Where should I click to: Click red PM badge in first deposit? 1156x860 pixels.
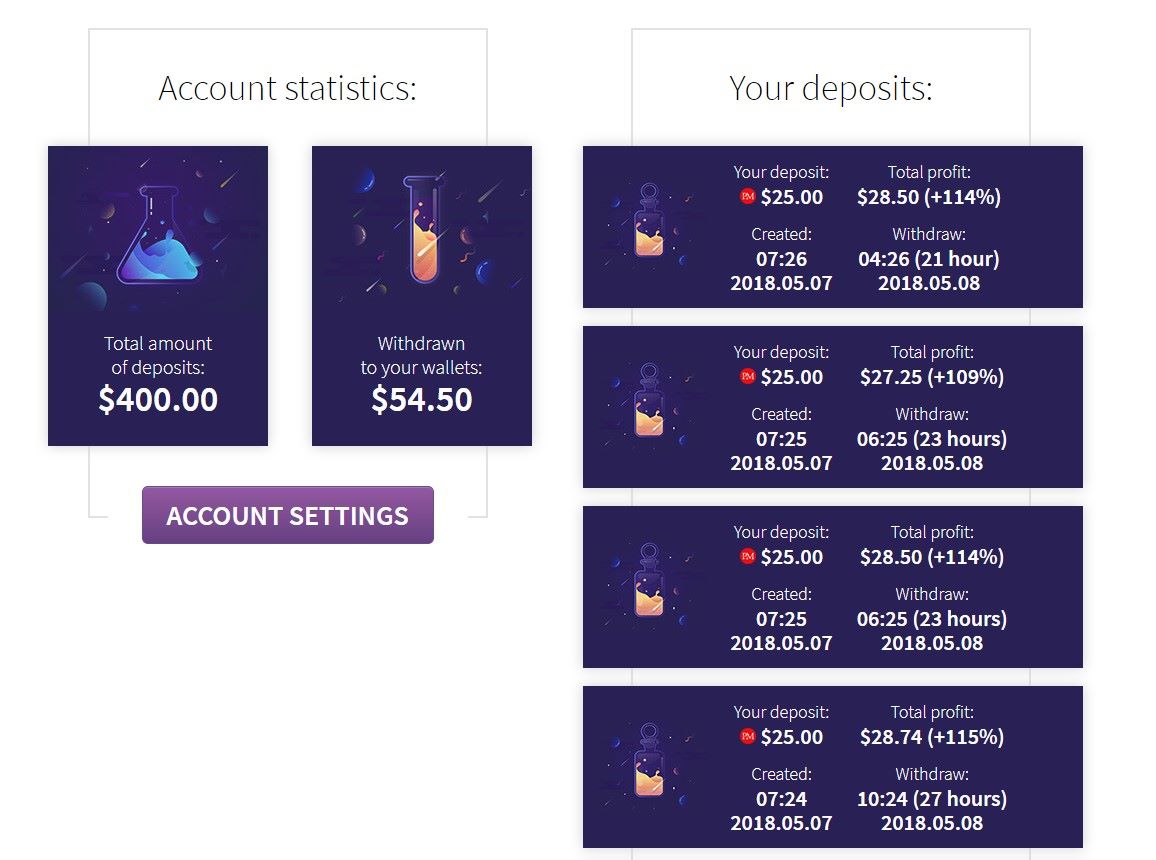point(748,196)
